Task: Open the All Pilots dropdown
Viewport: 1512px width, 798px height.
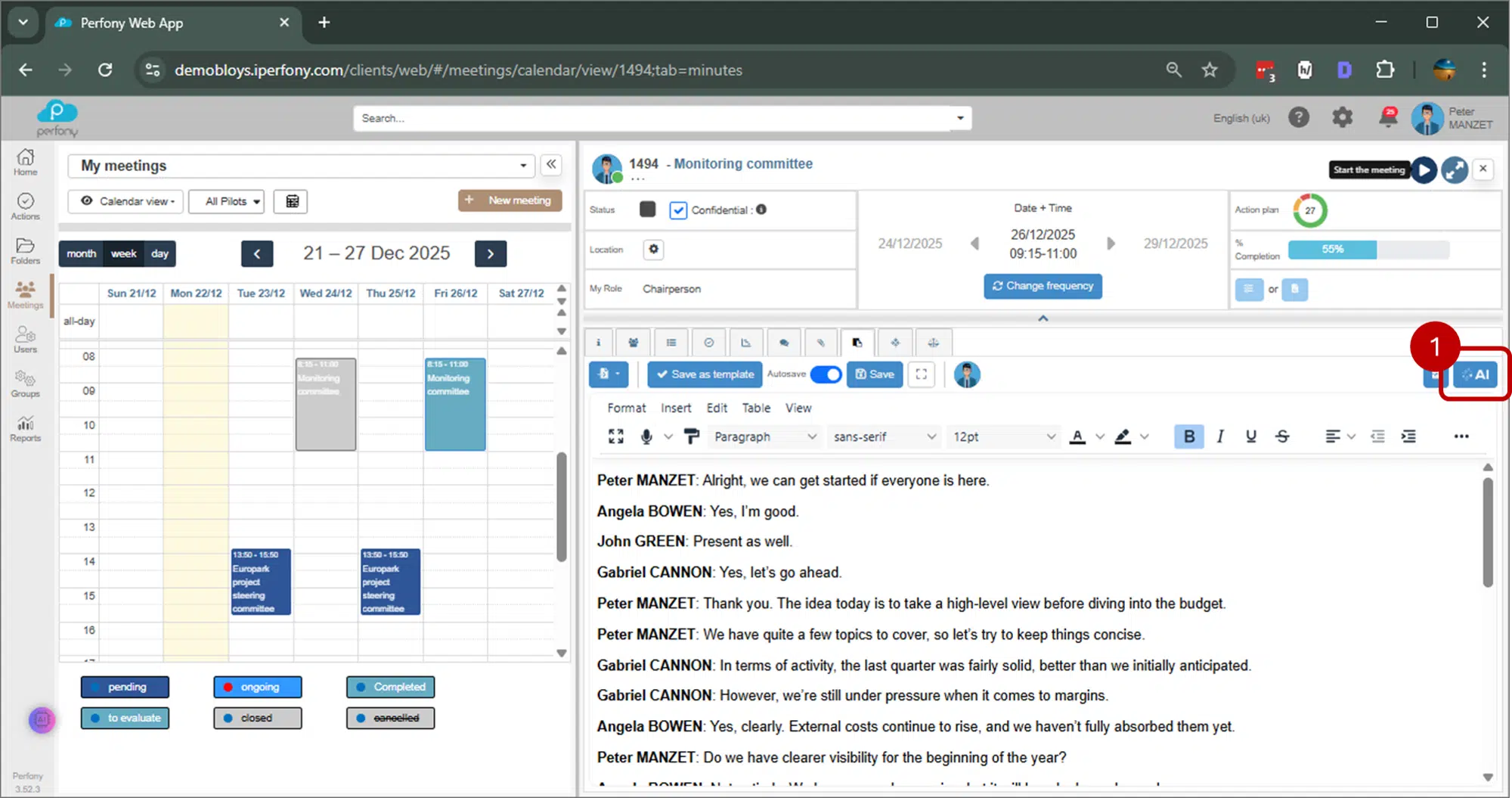Action: pyautogui.click(x=226, y=201)
